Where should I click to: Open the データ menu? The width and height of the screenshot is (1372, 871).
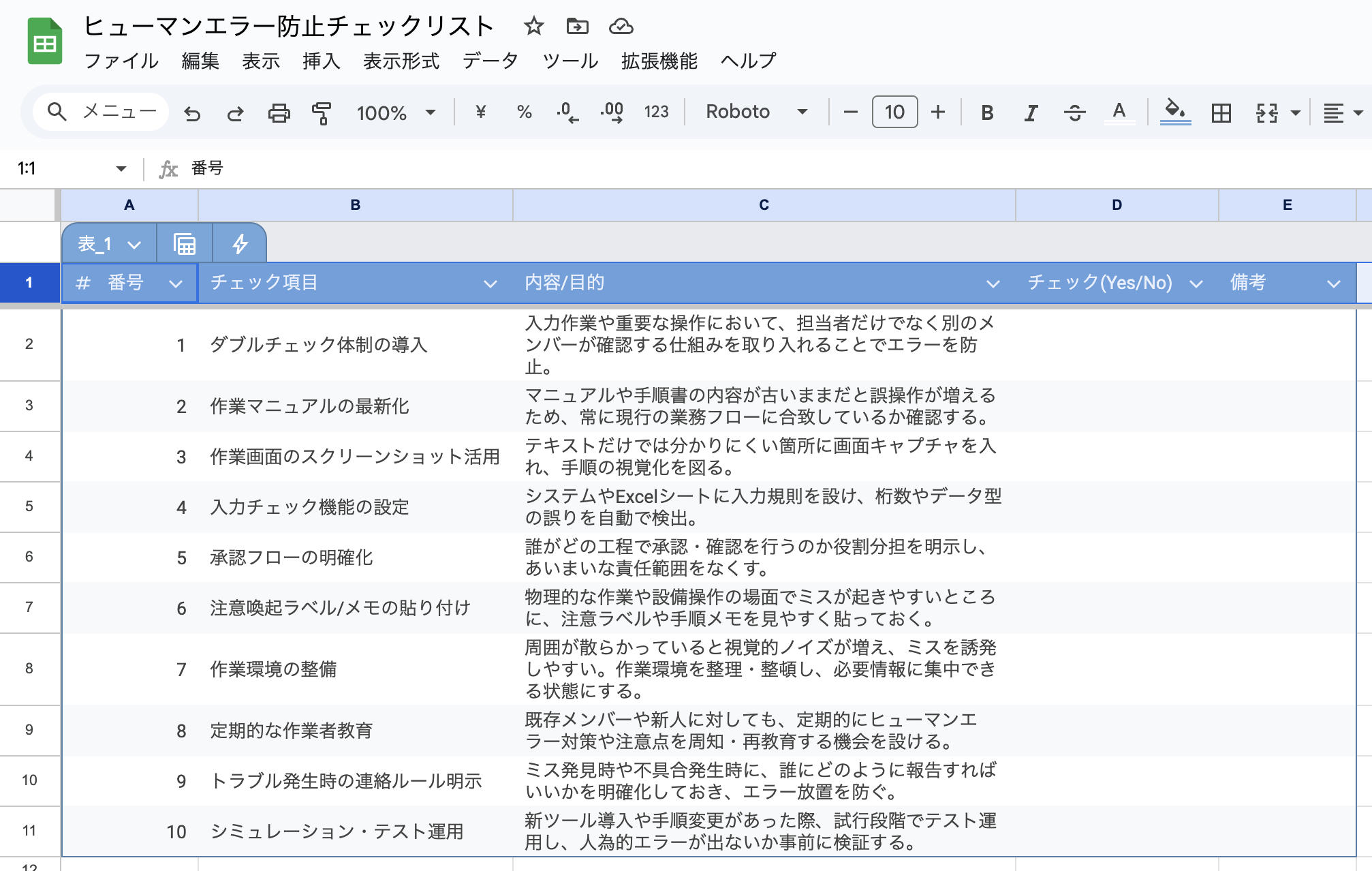tap(490, 61)
